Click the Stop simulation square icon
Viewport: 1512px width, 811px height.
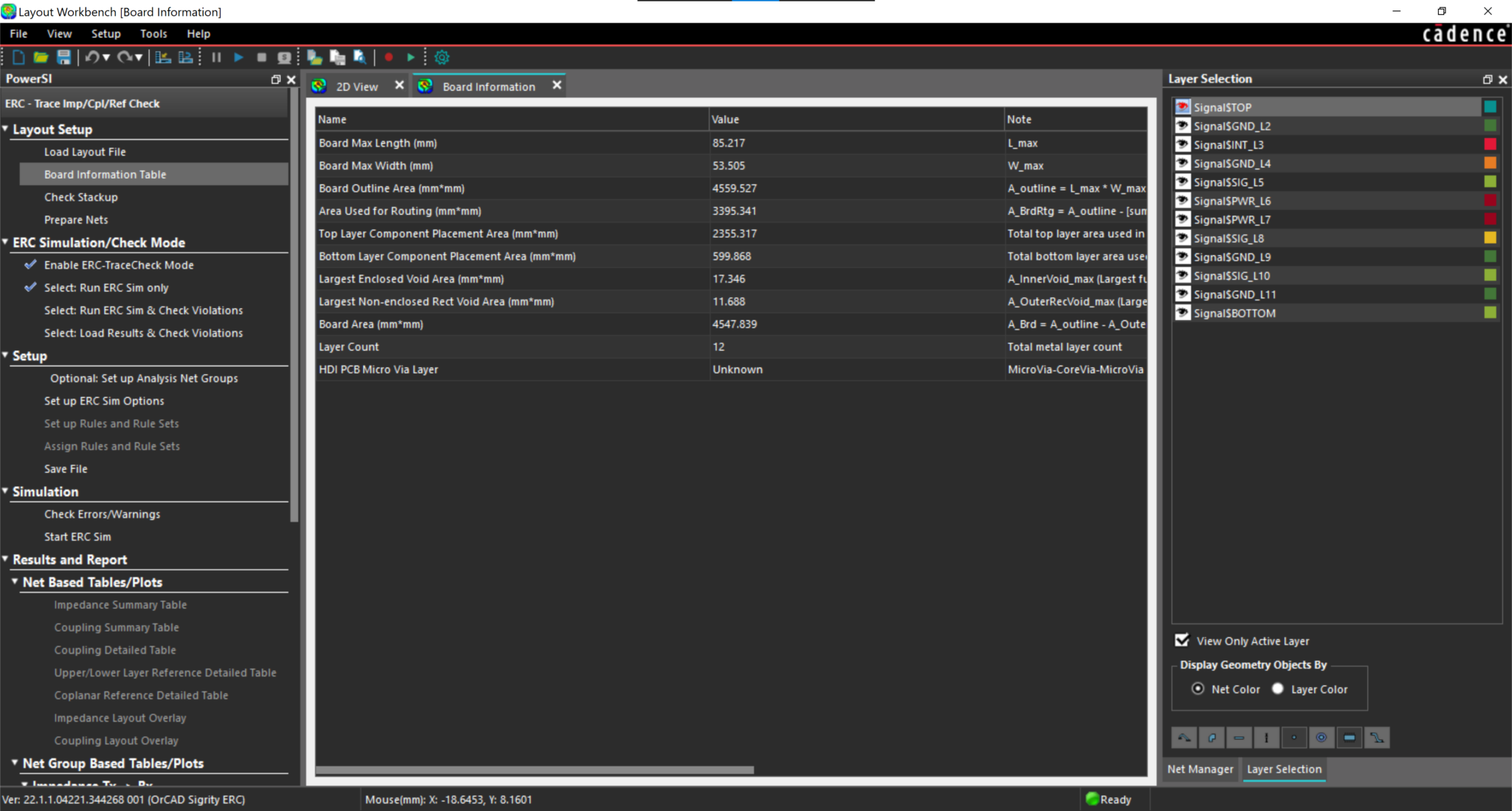261,58
